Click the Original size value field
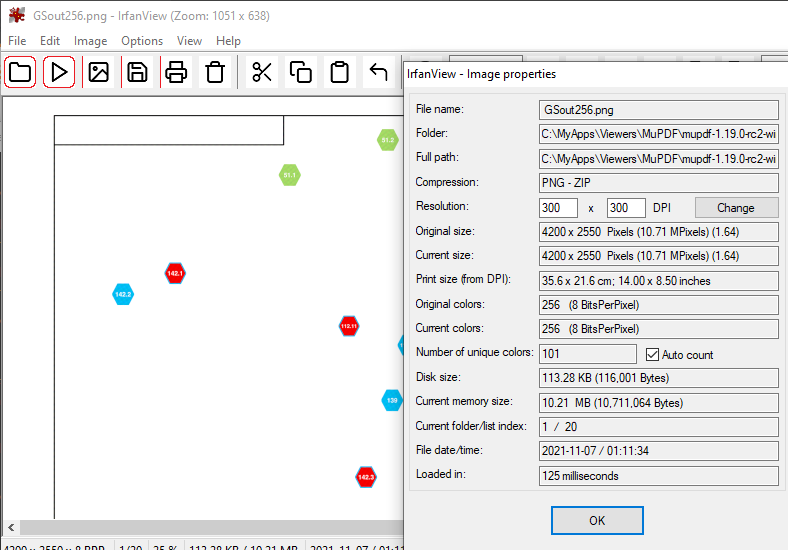 pyautogui.click(x=659, y=232)
